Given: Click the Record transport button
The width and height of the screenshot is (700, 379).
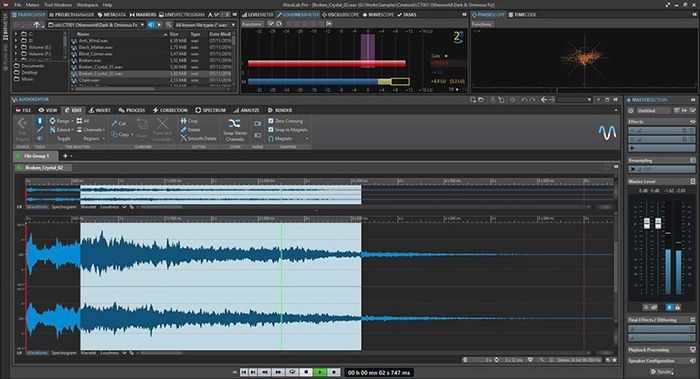Looking at the screenshot, I should pyautogui.click(x=333, y=372).
